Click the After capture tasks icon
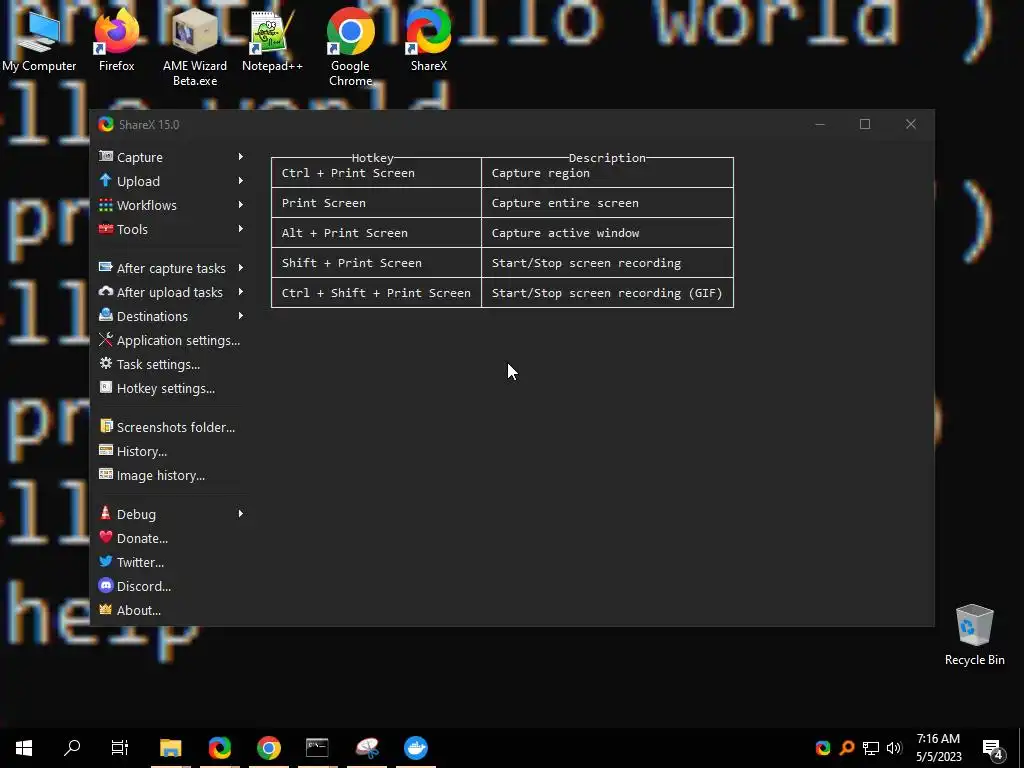This screenshot has width=1024, height=768. [x=106, y=267]
